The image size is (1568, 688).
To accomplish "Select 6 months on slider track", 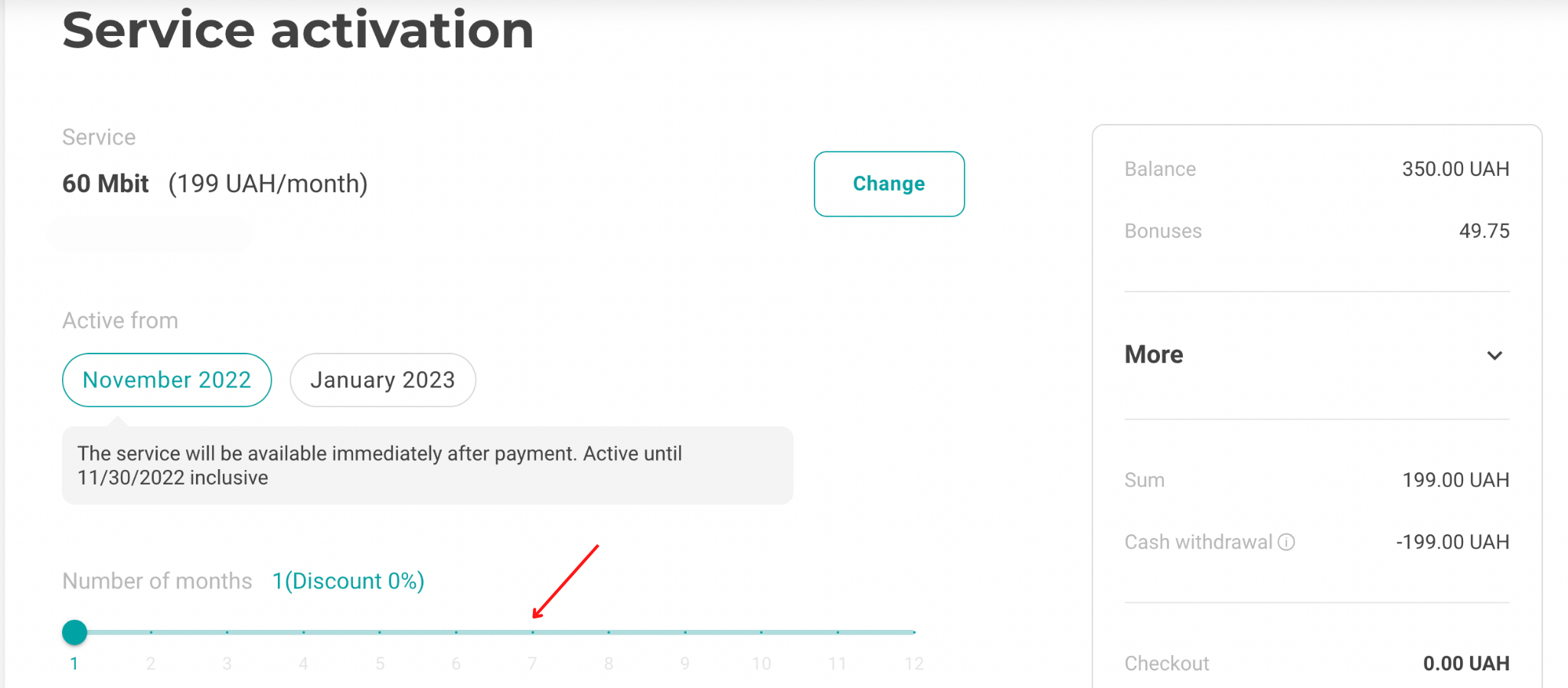I will point(456,632).
